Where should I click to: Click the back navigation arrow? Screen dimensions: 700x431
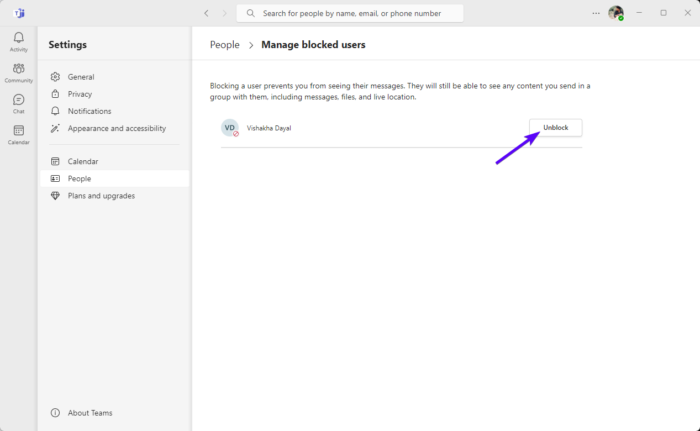tap(206, 13)
